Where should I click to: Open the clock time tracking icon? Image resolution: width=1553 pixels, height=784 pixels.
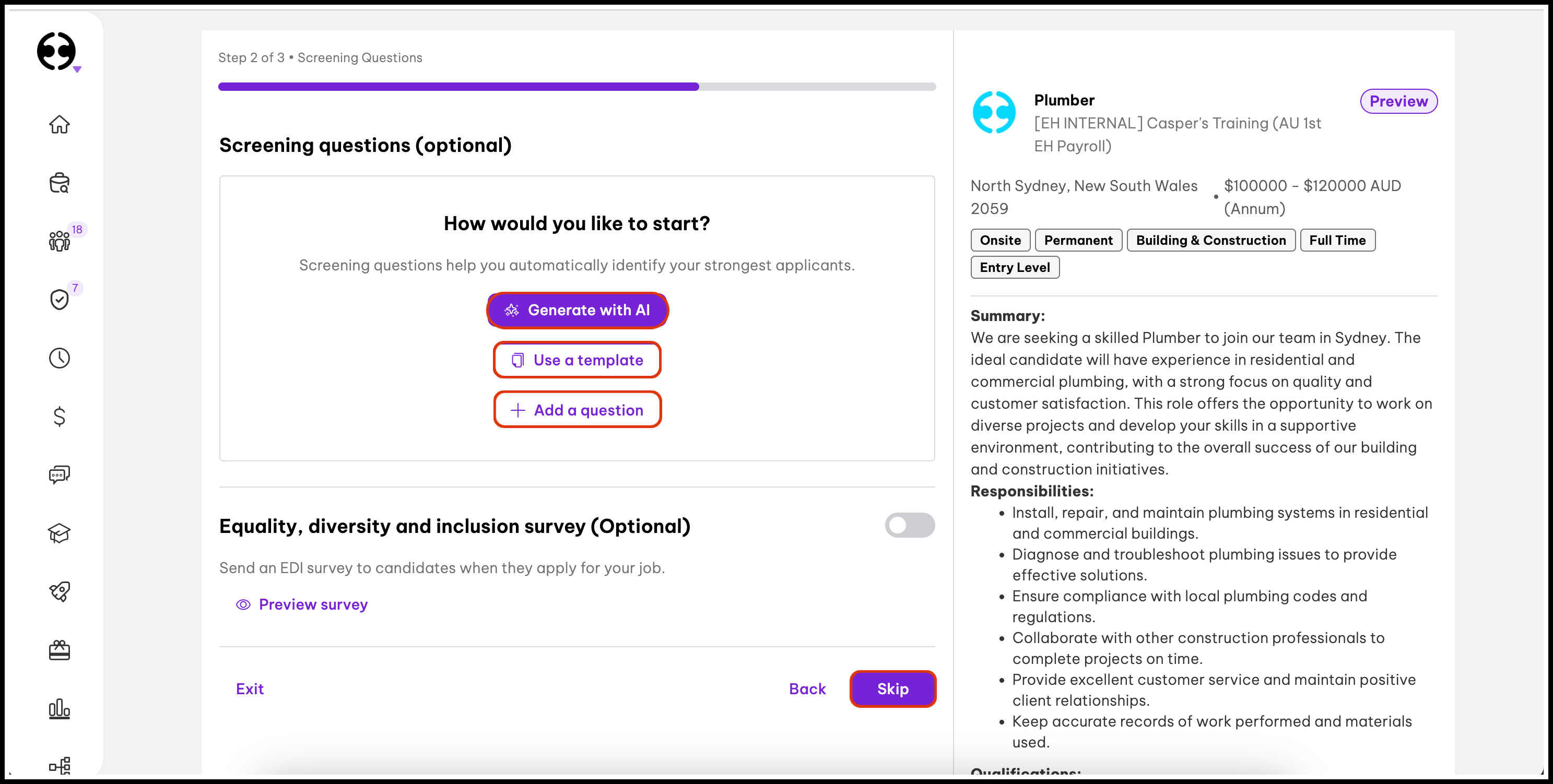click(x=59, y=358)
